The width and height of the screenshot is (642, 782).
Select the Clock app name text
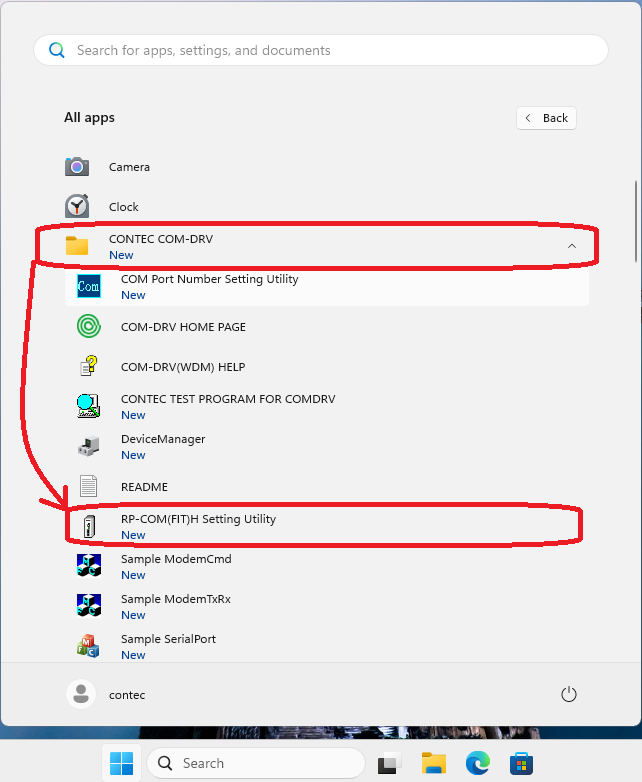tap(124, 207)
